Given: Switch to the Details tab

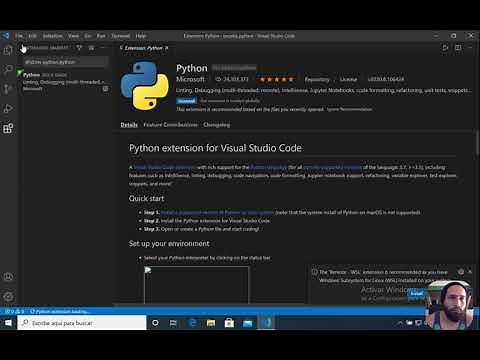Looking at the screenshot, I should [129, 125].
